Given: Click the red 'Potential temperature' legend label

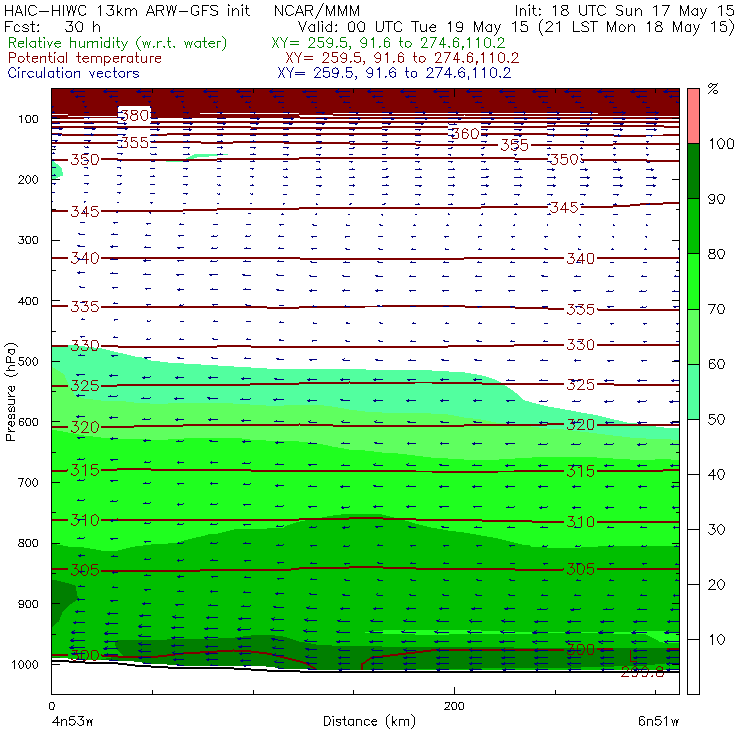Looking at the screenshot, I should [84, 58].
